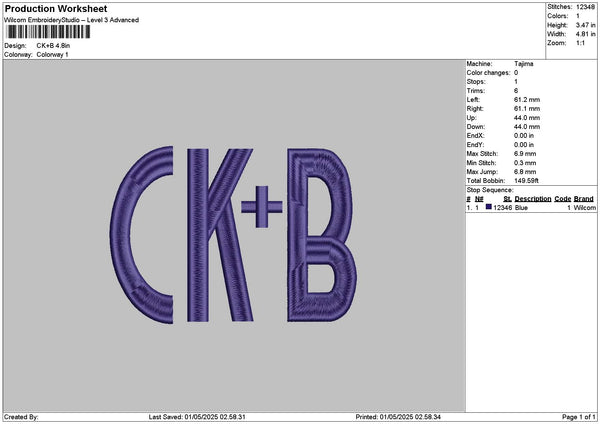
Task: Click the "Production Worksheet" title
Action: tap(56, 9)
